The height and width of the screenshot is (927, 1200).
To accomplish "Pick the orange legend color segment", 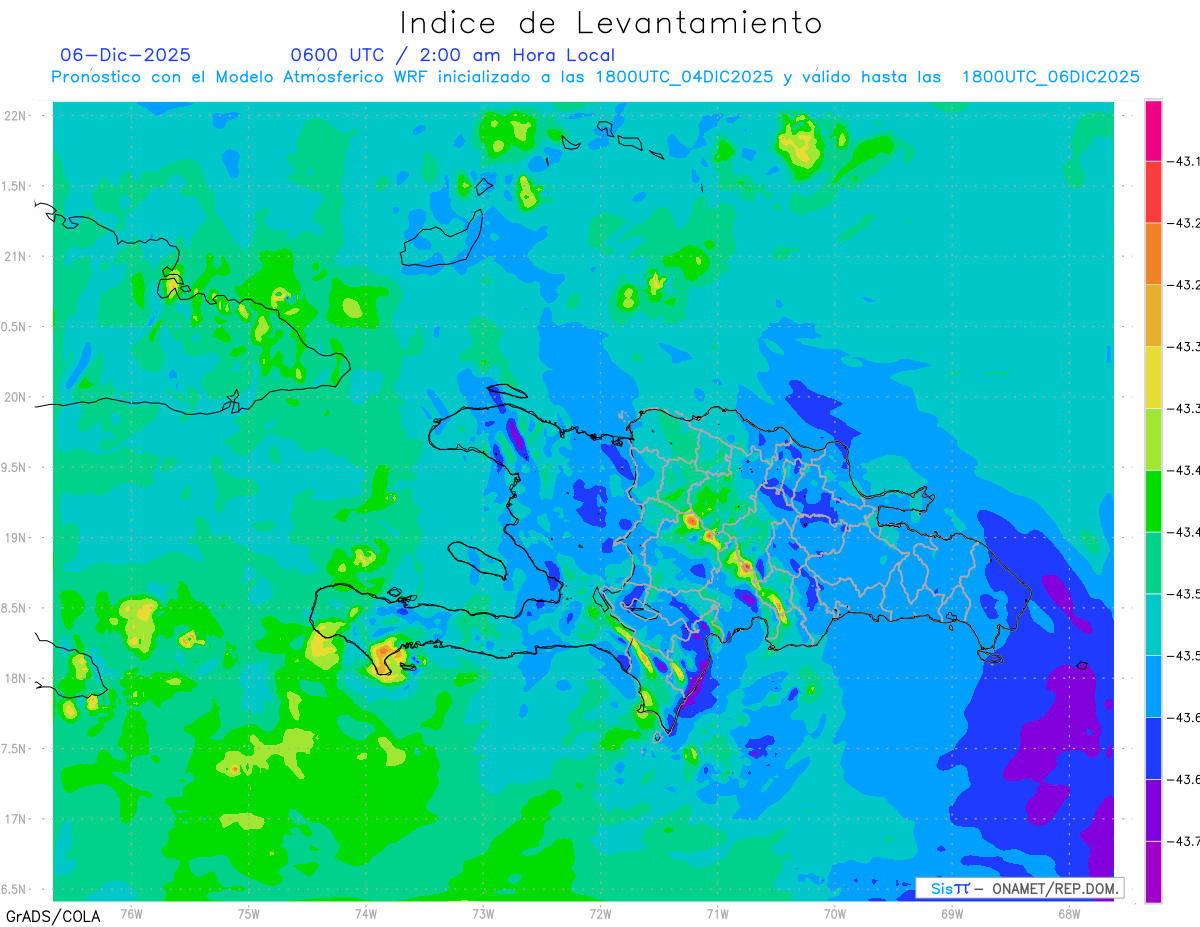I will (1153, 254).
